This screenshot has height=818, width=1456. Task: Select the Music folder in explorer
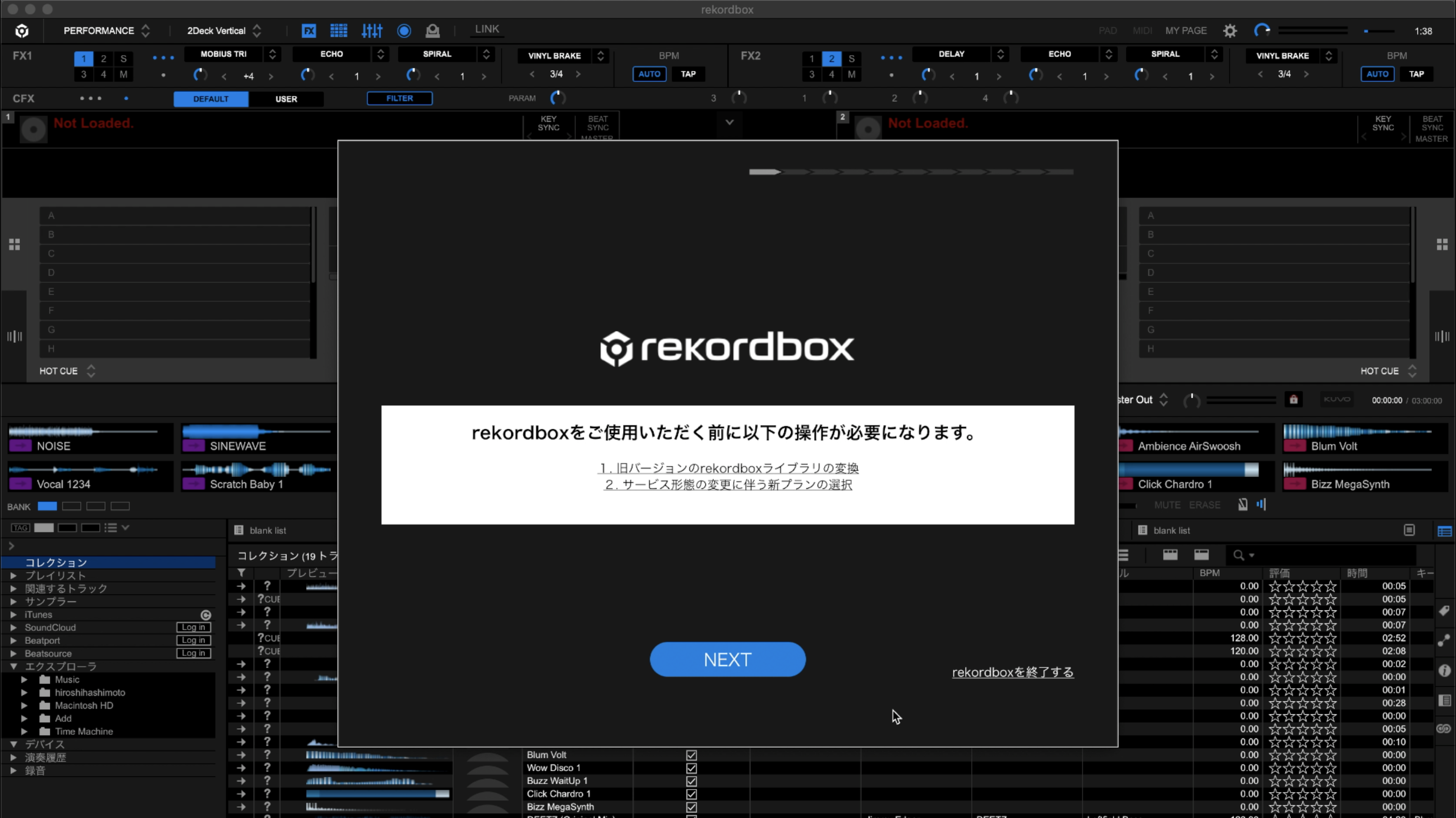[67, 679]
